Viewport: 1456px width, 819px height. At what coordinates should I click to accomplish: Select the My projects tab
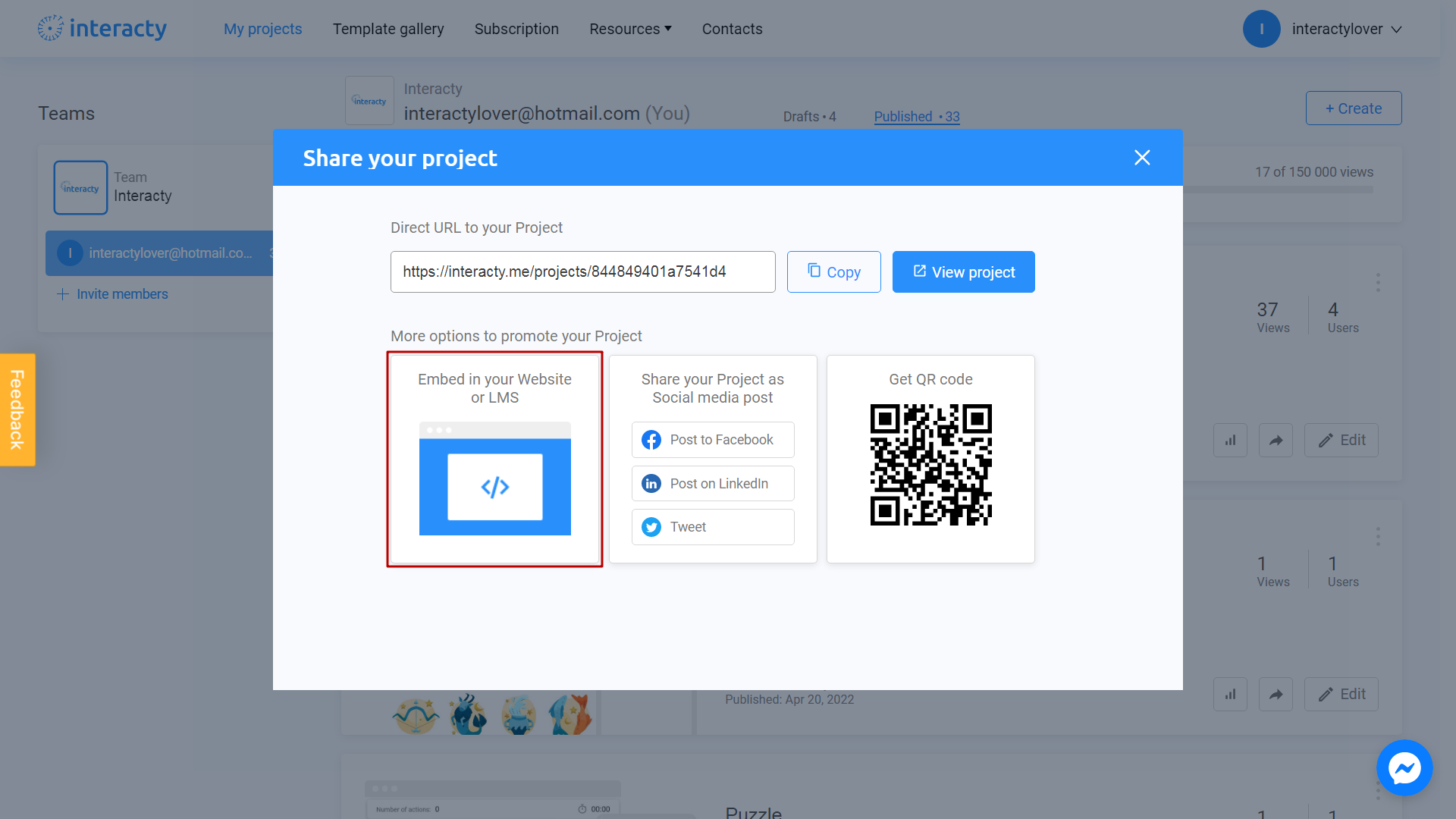pyautogui.click(x=262, y=29)
